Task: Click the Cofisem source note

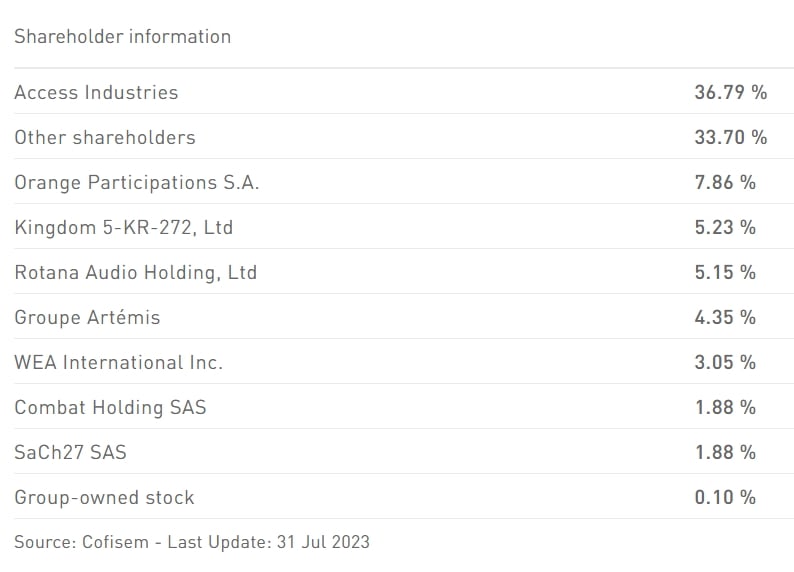Action: click(192, 543)
